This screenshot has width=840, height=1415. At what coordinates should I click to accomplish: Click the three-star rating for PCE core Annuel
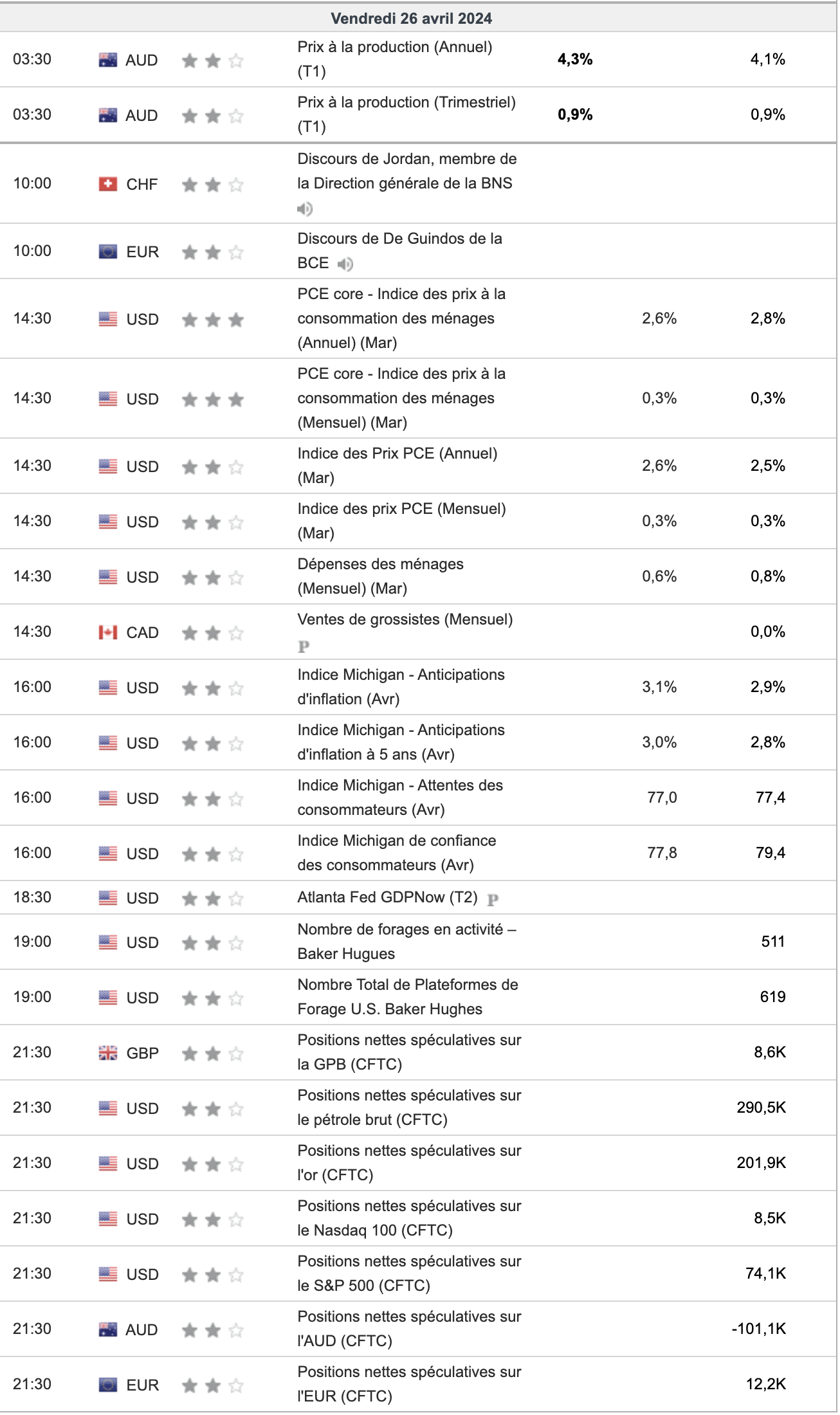point(213,320)
